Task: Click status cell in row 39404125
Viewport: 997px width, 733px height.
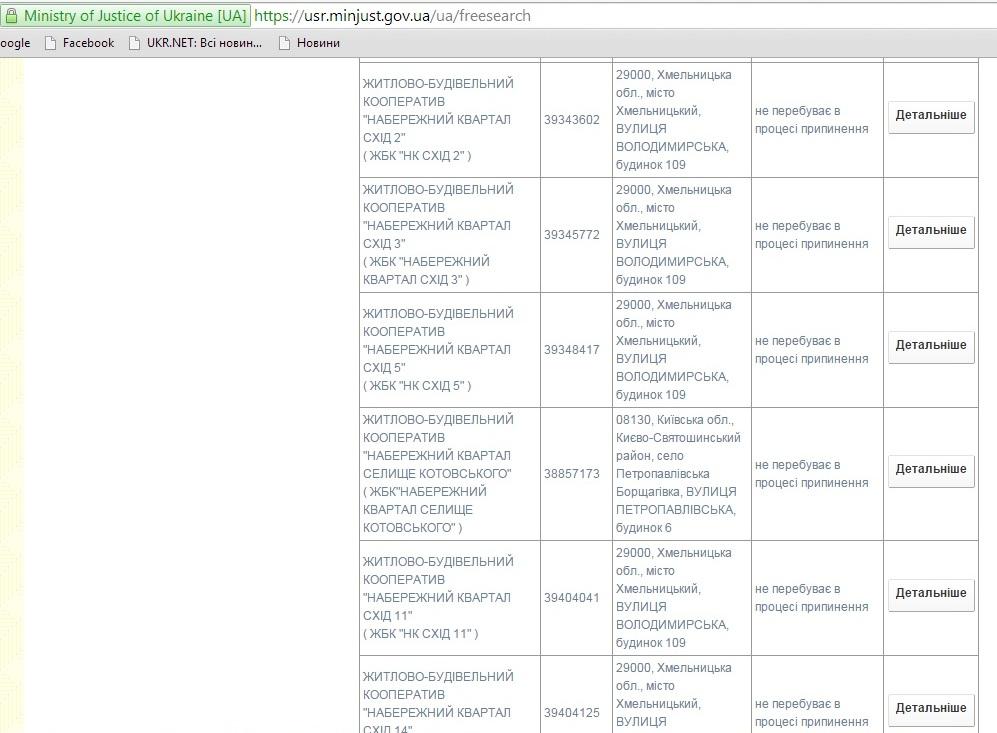Action: click(817, 694)
